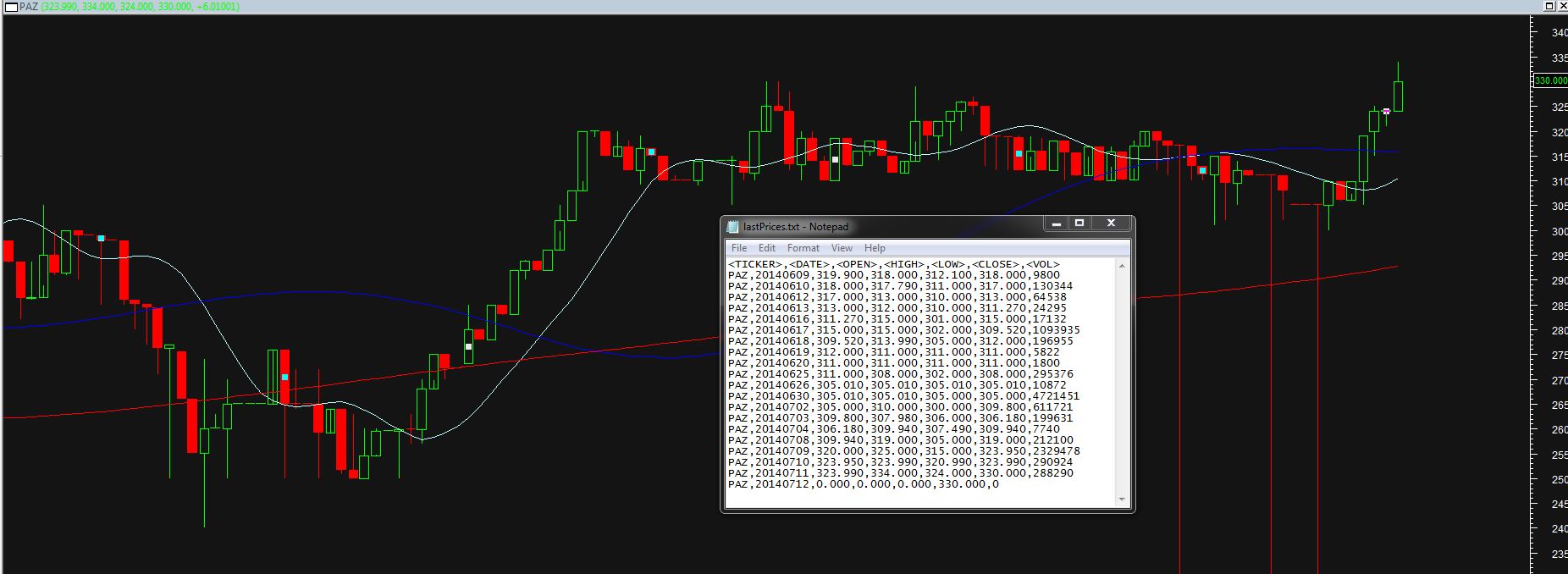Maximize the PAZ chart pane

[1549, 6]
